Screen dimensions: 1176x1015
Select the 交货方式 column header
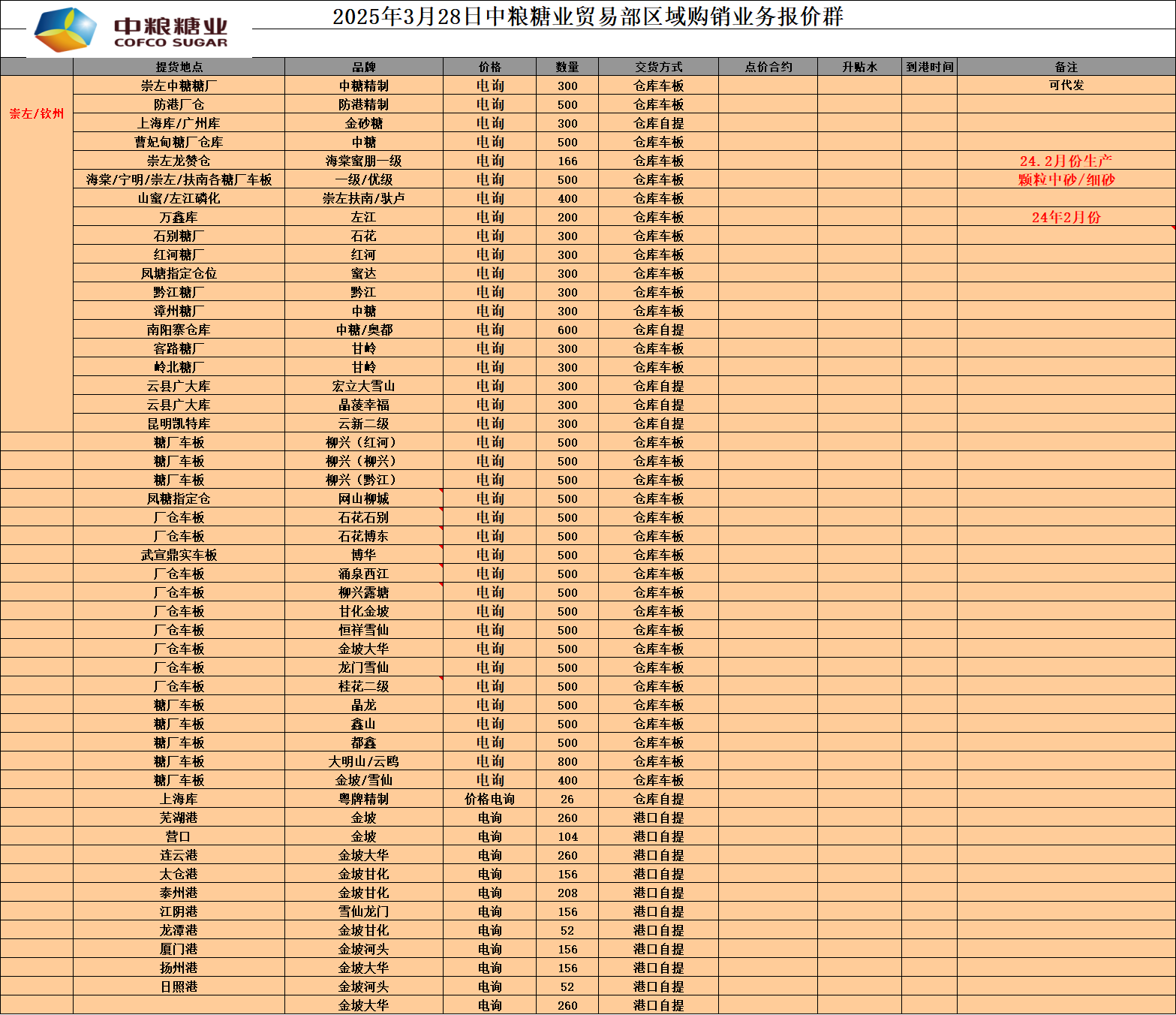point(658,67)
